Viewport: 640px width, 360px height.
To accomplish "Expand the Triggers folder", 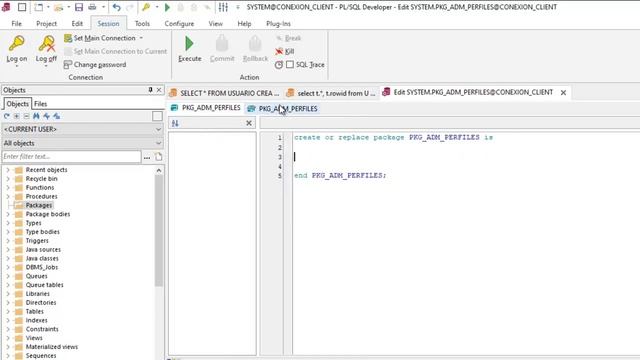I will click(8, 241).
